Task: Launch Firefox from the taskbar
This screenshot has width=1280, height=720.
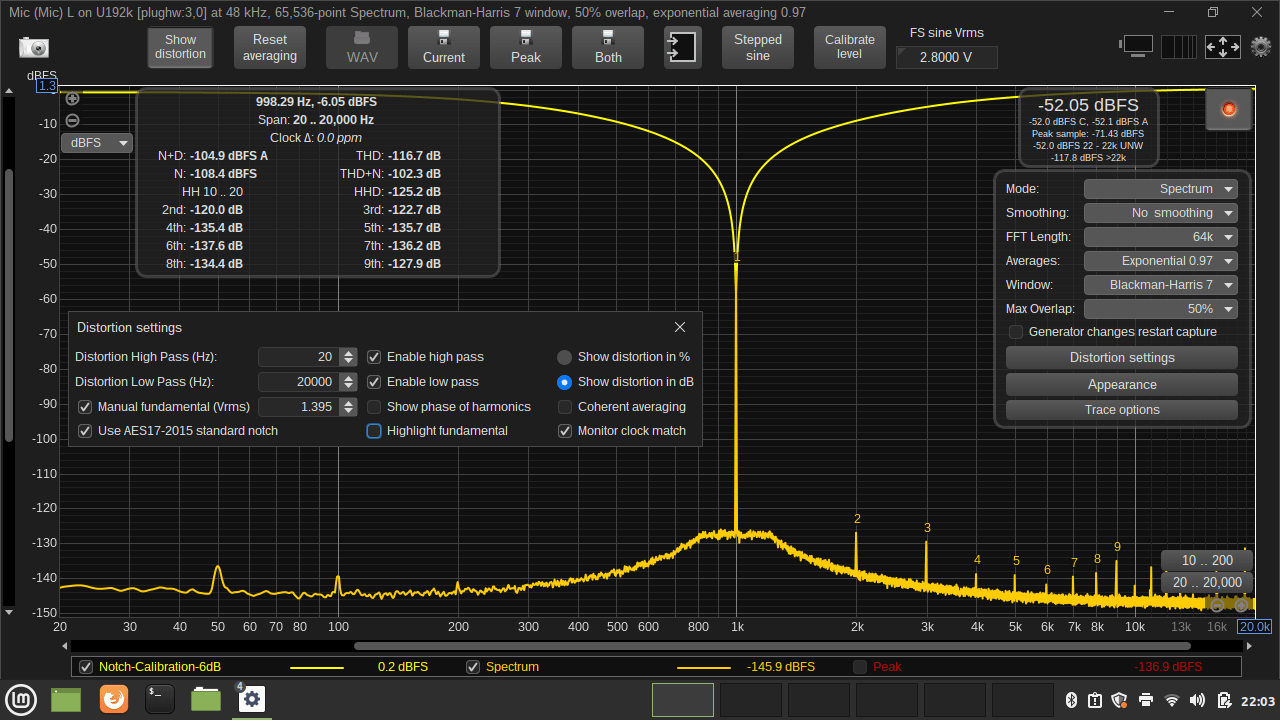Action: [x=114, y=699]
